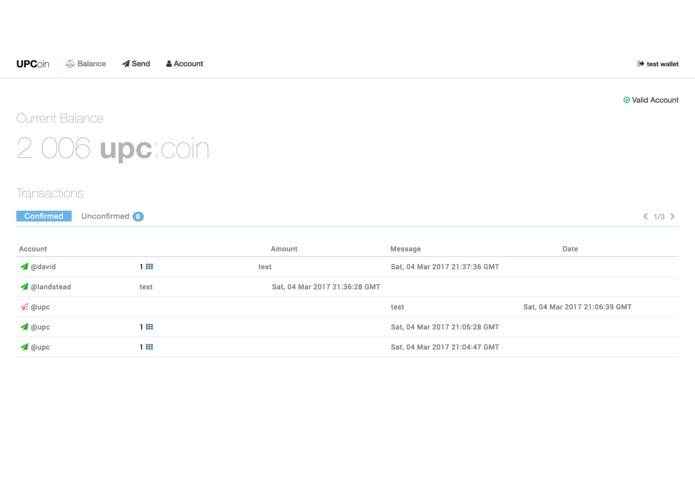Click the Transactions heading
695x494 pixels.
50,193
